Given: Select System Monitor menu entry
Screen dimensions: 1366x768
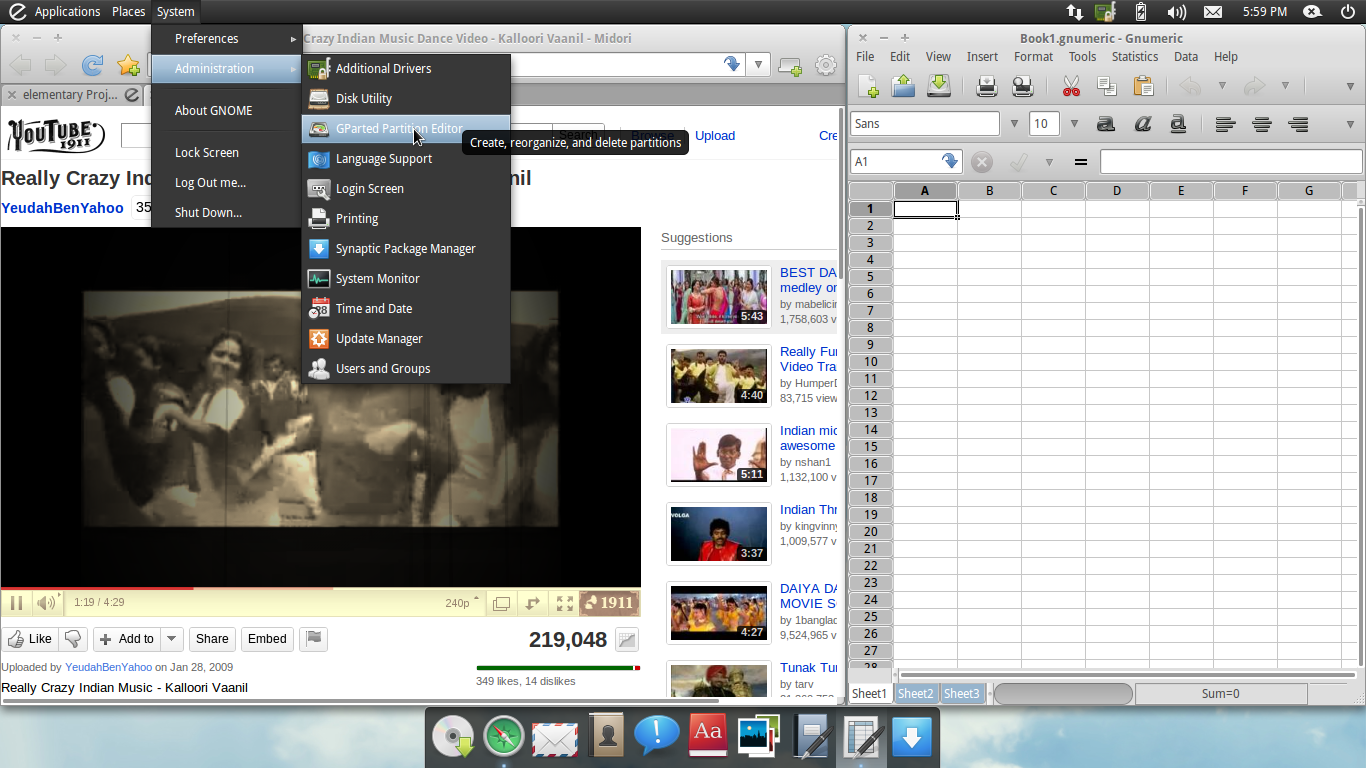Looking at the screenshot, I should (406, 278).
